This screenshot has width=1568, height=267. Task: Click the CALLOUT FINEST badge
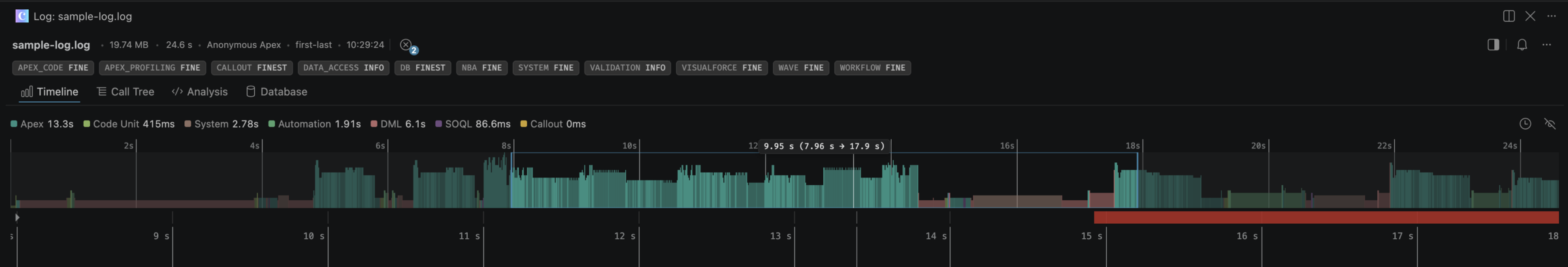point(252,68)
